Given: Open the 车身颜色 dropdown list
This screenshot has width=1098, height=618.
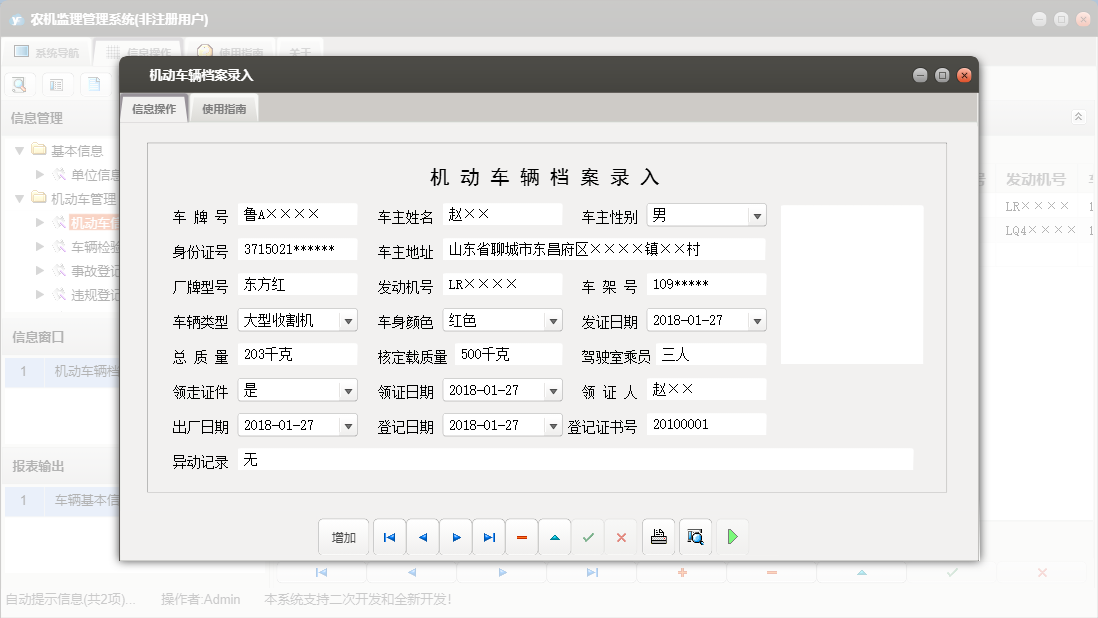Looking at the screenshot, I should click(x=553, y=321).
